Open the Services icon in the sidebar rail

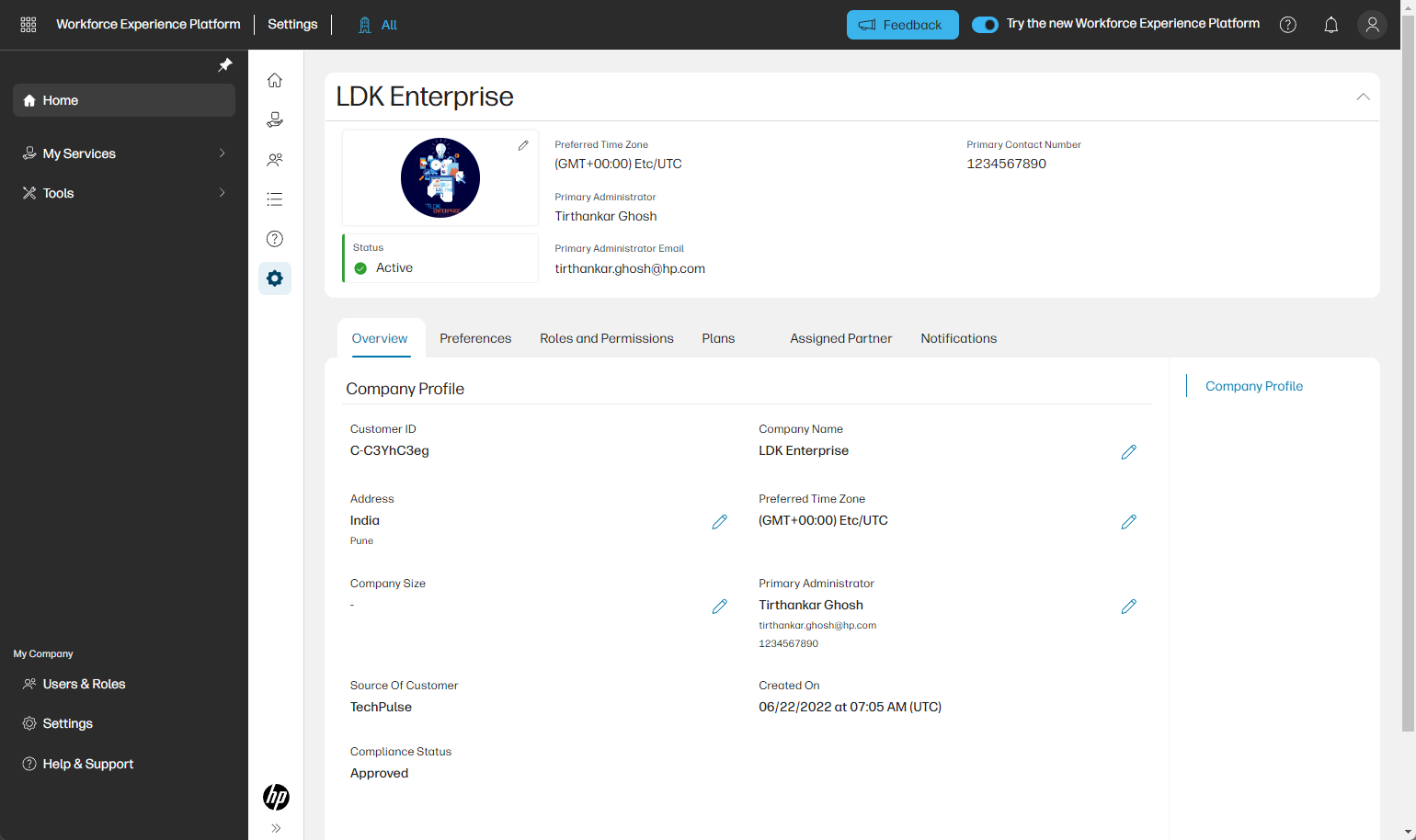274,119
